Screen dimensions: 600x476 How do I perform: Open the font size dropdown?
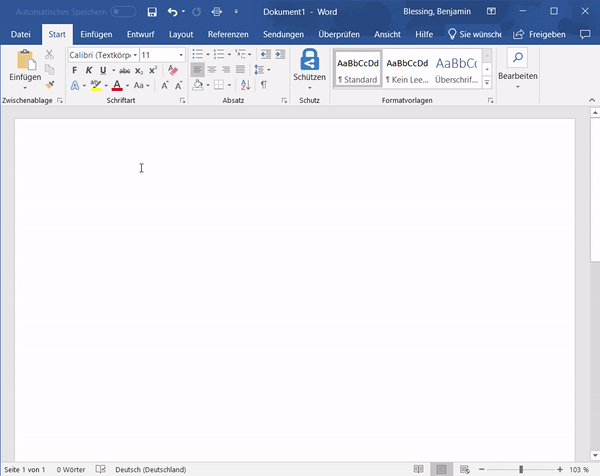(x=181, y=55)
